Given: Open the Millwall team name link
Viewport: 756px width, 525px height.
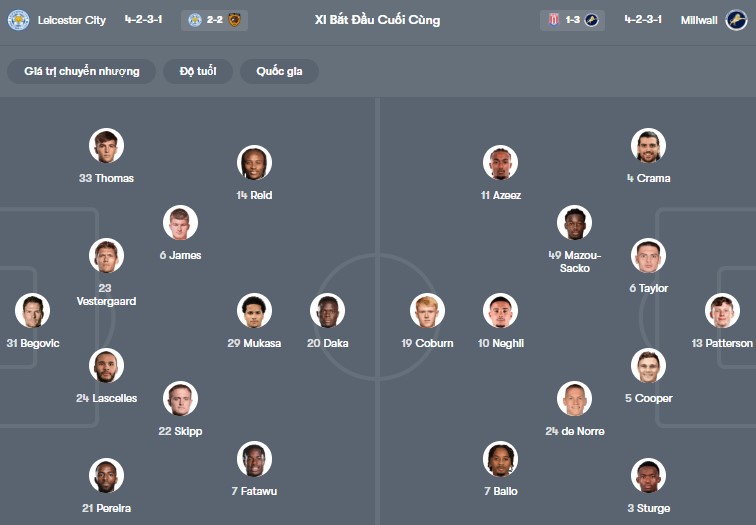Looking at the screenshot, I should point(699,20).
